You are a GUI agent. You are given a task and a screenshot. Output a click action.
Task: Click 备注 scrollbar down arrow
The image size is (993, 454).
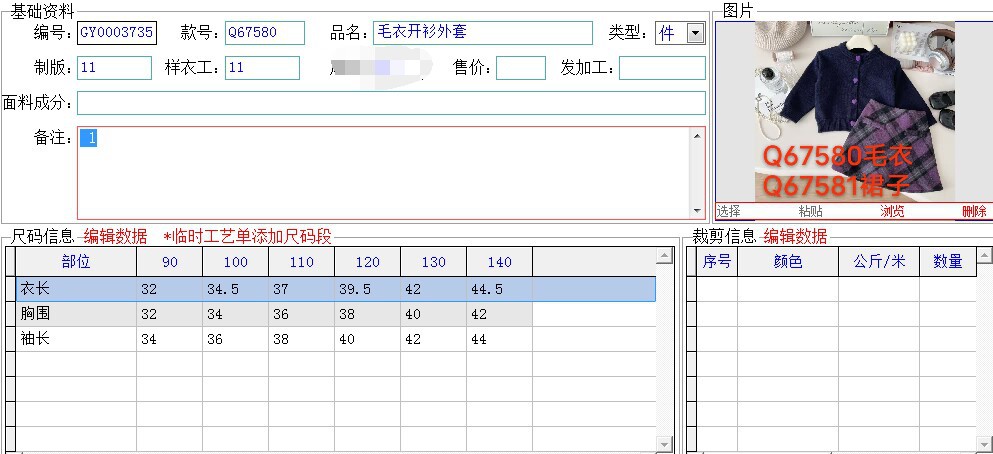coord(697,211)
